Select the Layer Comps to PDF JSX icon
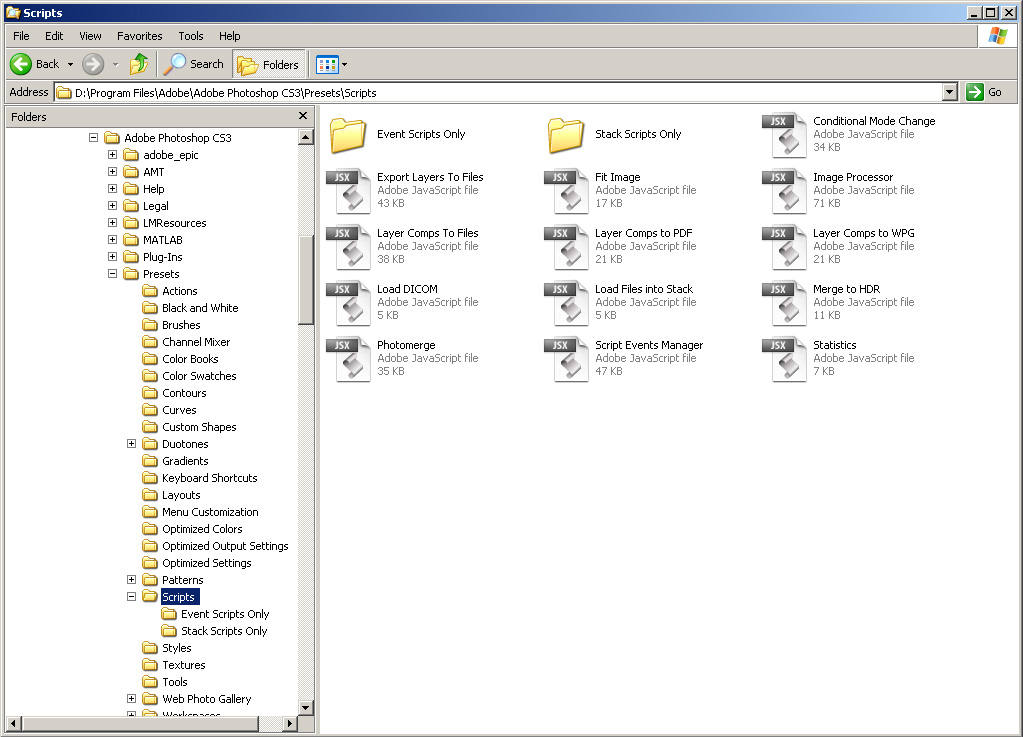The height and width of the screenshot is (737, 1023). click(567, 247)
